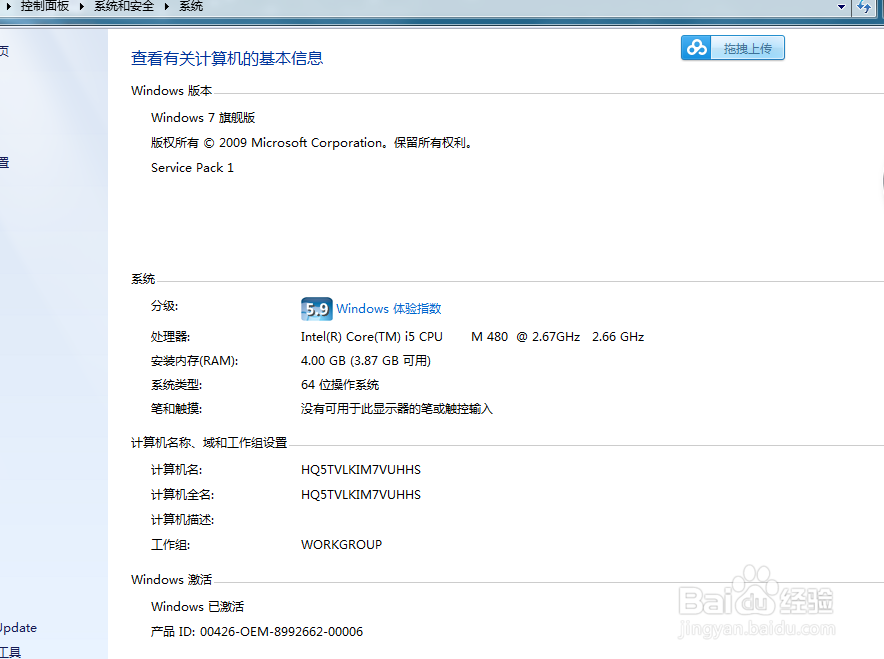The width and height of the screenshot is (884, 659).
Task: Click the 工作组 label
Action: tap(171, 545)
